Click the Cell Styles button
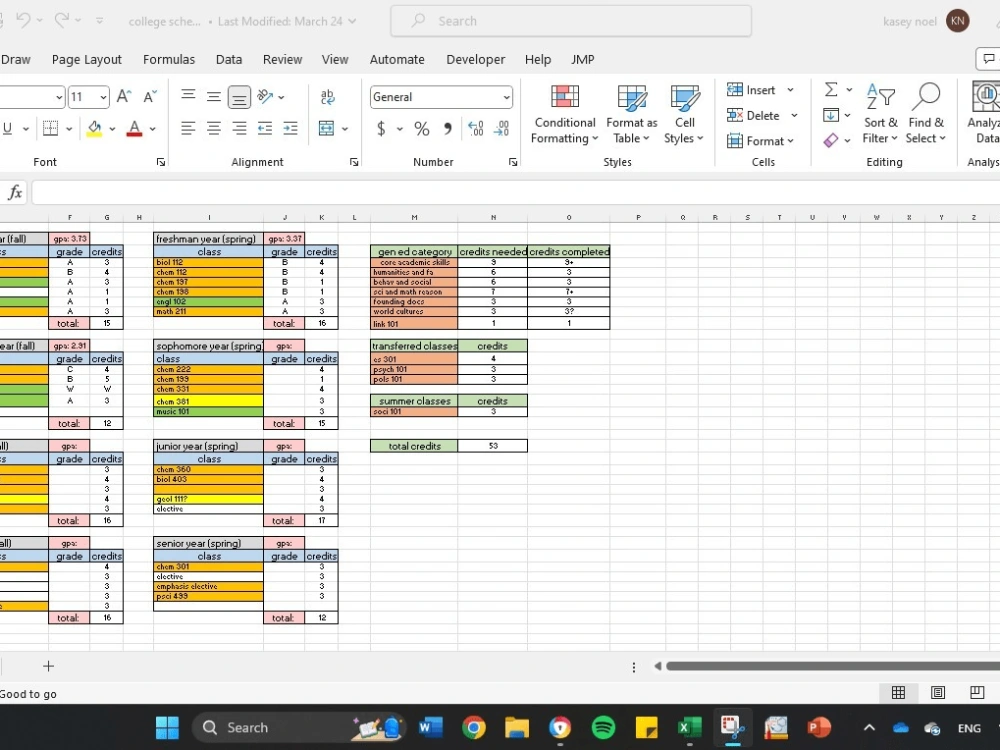The width and height of the screenshot is (1000, 750). click(x=684, y=115)
